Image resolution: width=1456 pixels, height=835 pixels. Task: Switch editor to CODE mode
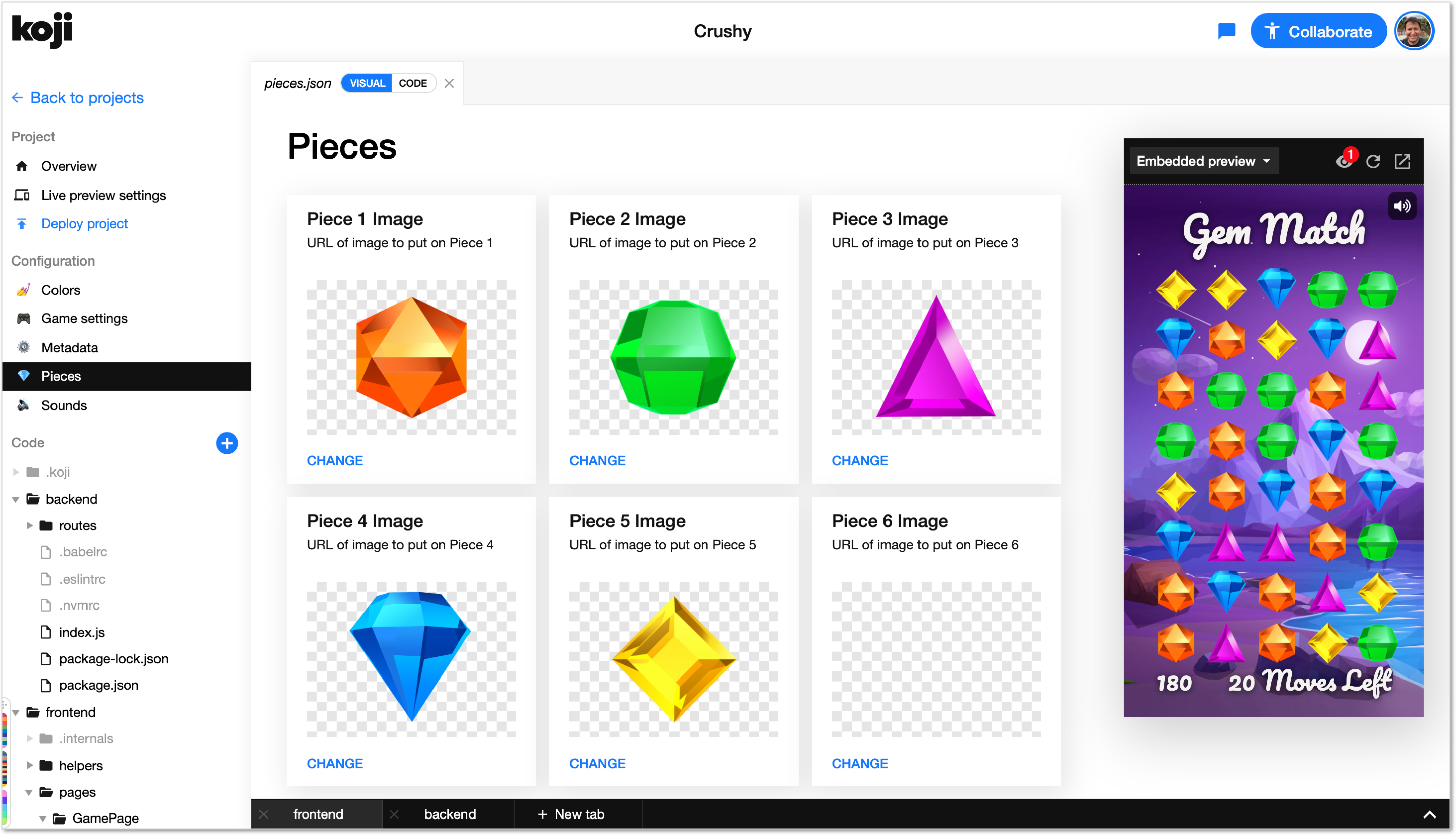point(412,84)
